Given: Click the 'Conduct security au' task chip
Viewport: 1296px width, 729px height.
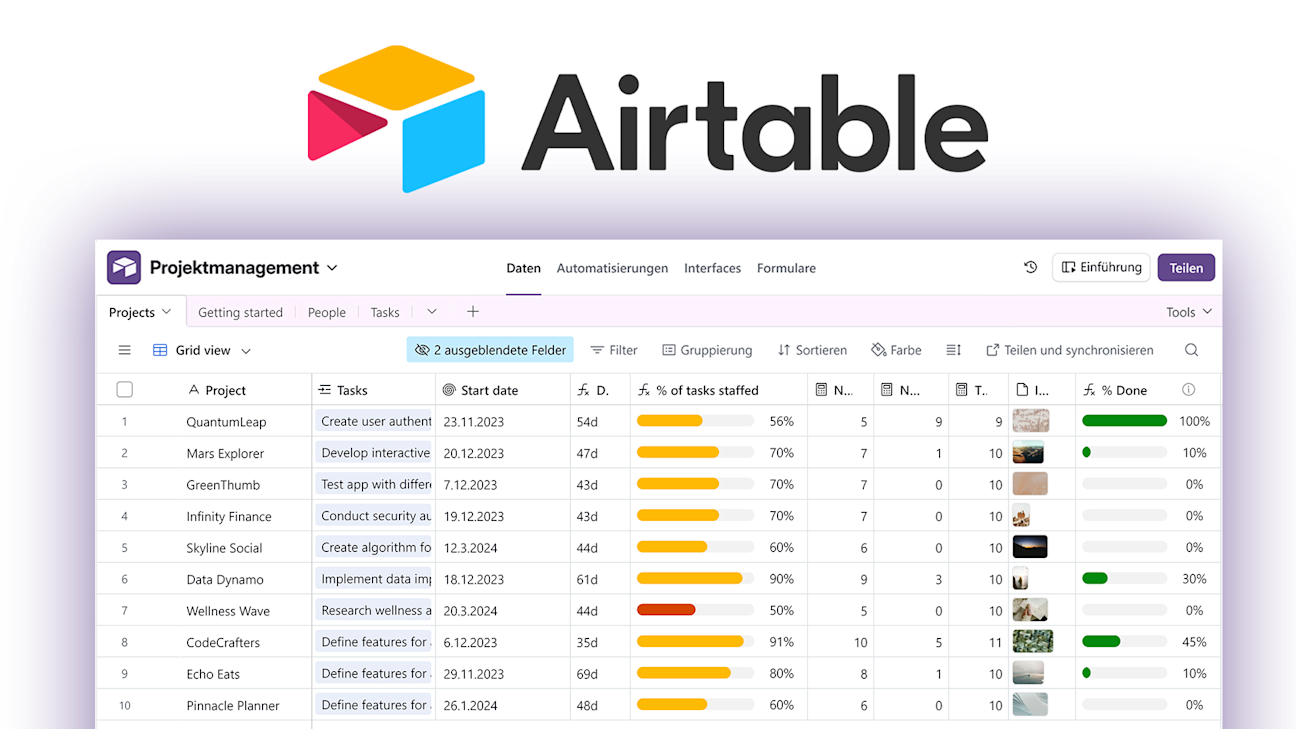Looking at the screenshot, I should (374, 516).
